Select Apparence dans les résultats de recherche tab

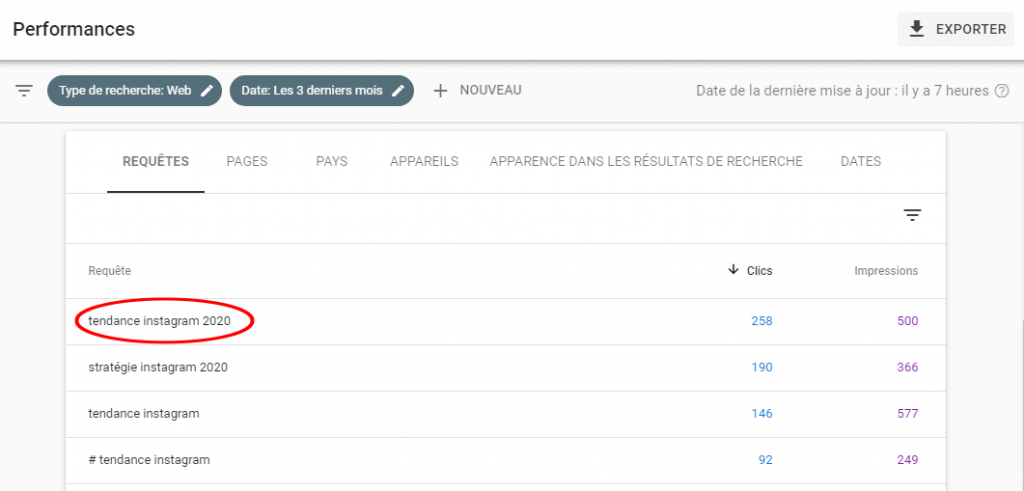pyautogui.click(x=646, y=161)
